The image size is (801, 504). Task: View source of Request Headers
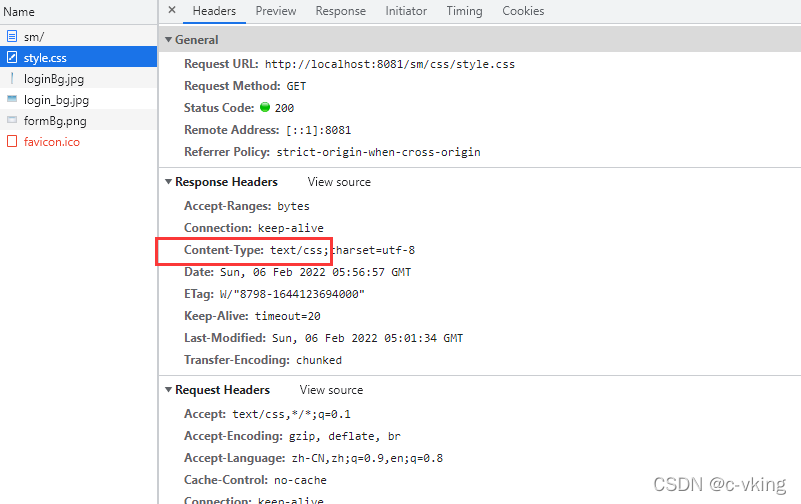[x=332, y=390]
